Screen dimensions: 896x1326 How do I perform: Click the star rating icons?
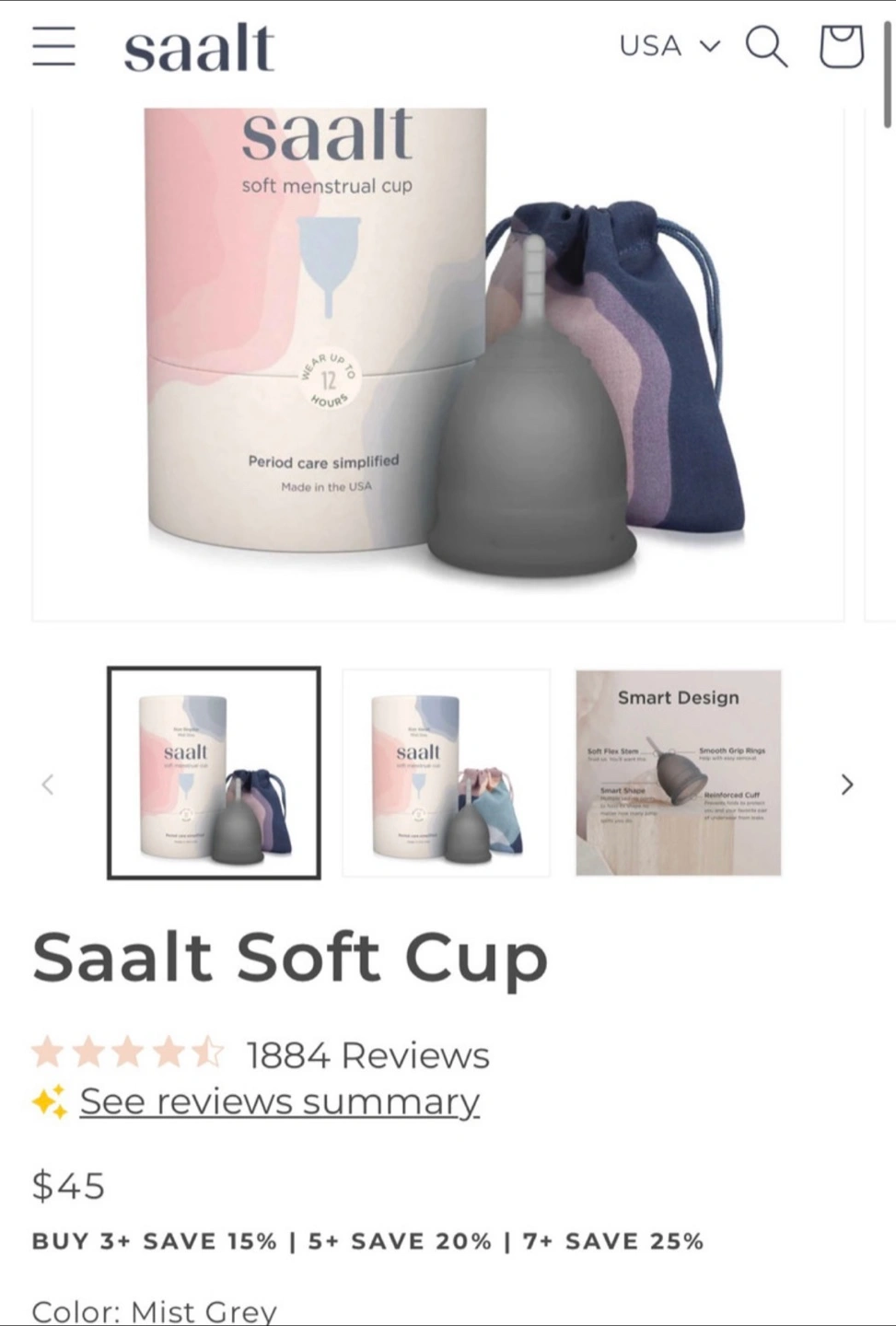tap(128, 1052)
